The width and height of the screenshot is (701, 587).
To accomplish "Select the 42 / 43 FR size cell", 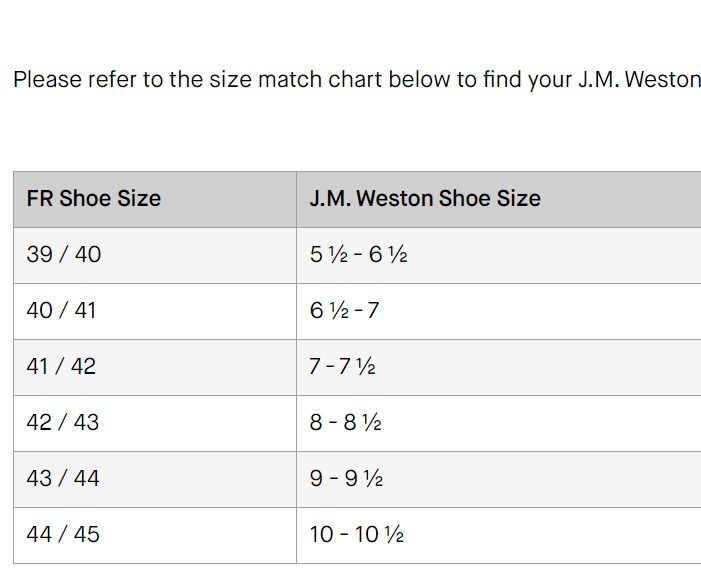I will tap(63, 422).
